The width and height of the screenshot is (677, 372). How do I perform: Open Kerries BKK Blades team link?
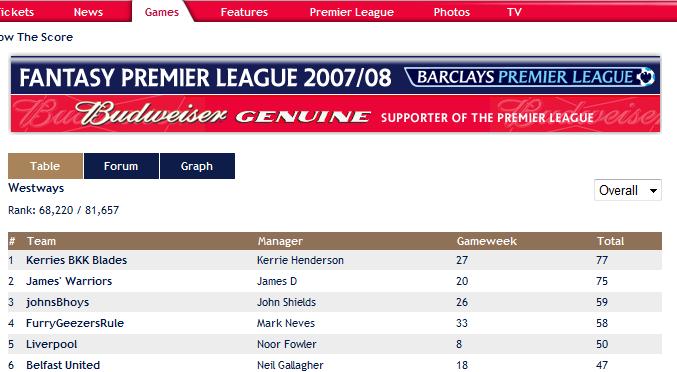point(76,260)
